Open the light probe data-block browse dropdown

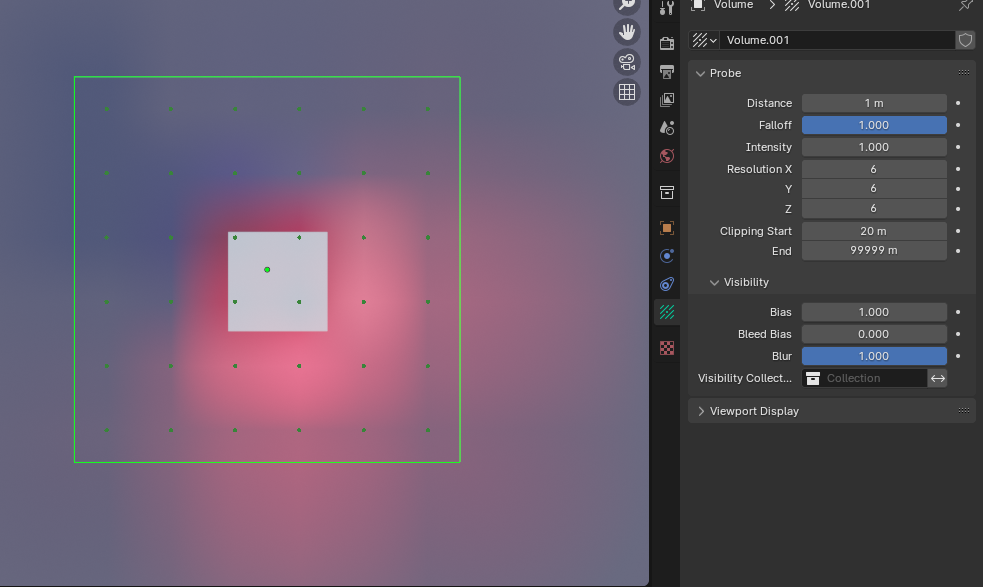coord(704,40)
